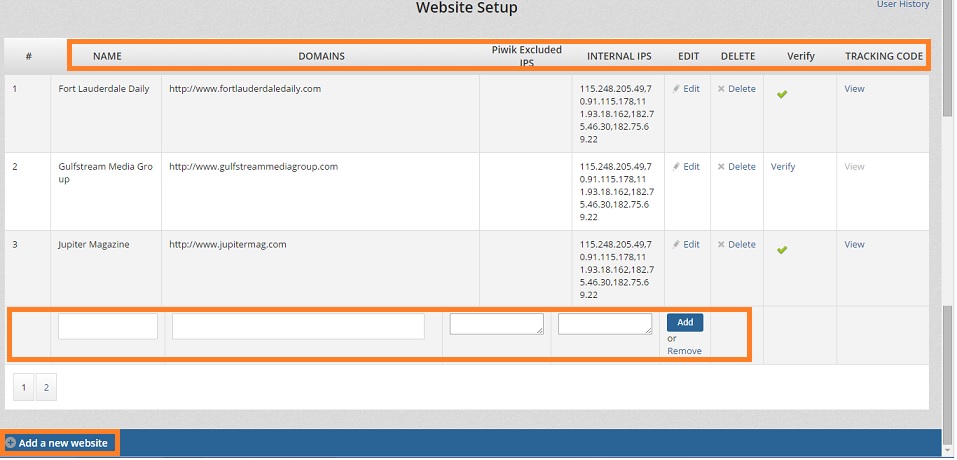Click the TRACKING CODE column header
The image size is (957, 460).
click(884, 56)
